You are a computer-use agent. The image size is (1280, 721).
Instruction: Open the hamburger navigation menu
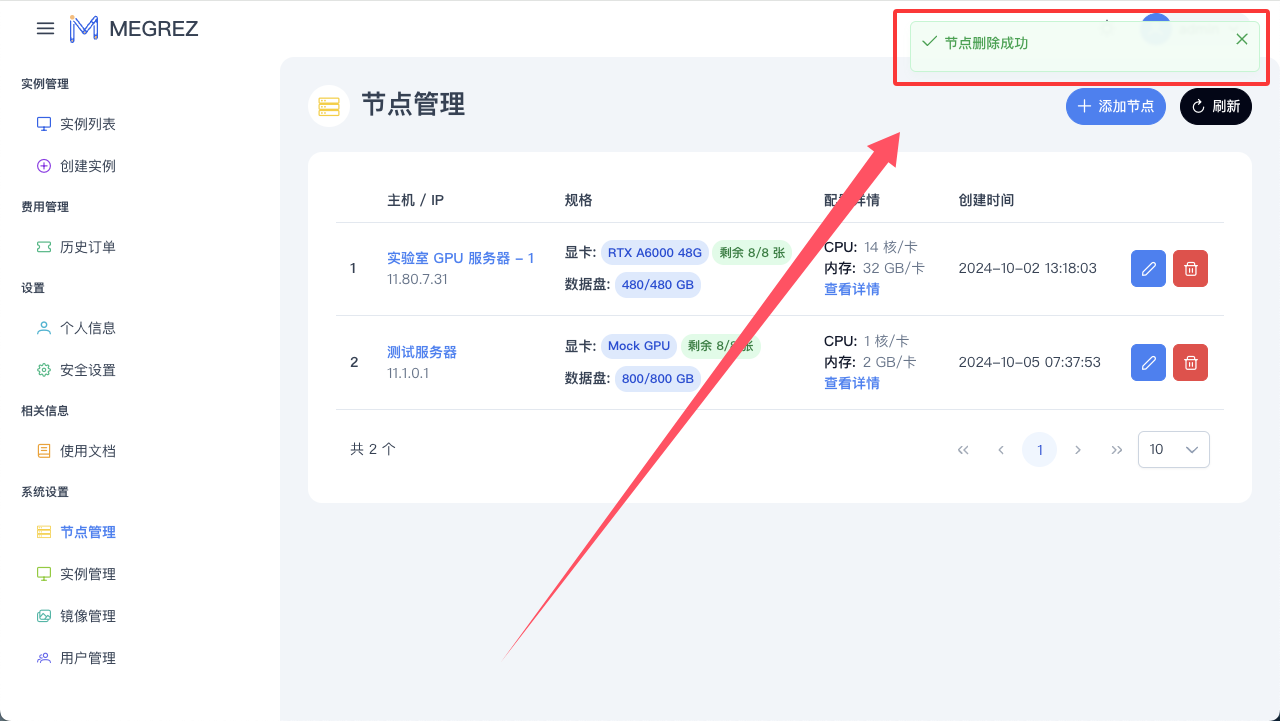45,28
